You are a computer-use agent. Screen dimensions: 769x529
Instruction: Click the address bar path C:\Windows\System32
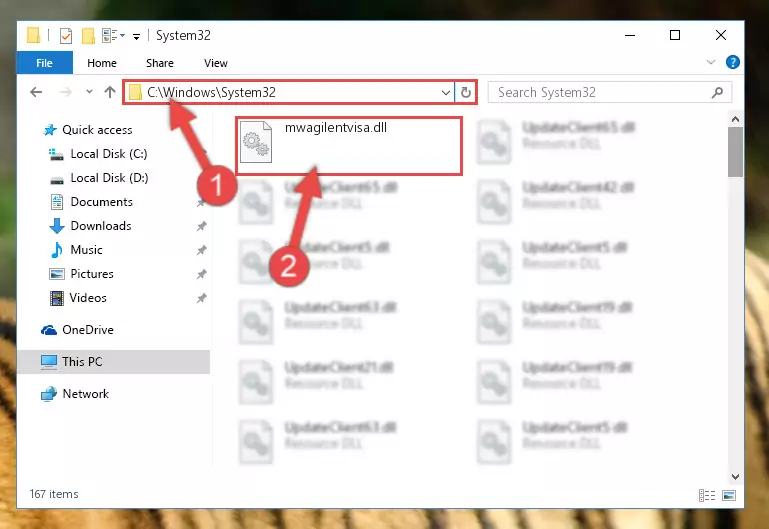point(211,92)
